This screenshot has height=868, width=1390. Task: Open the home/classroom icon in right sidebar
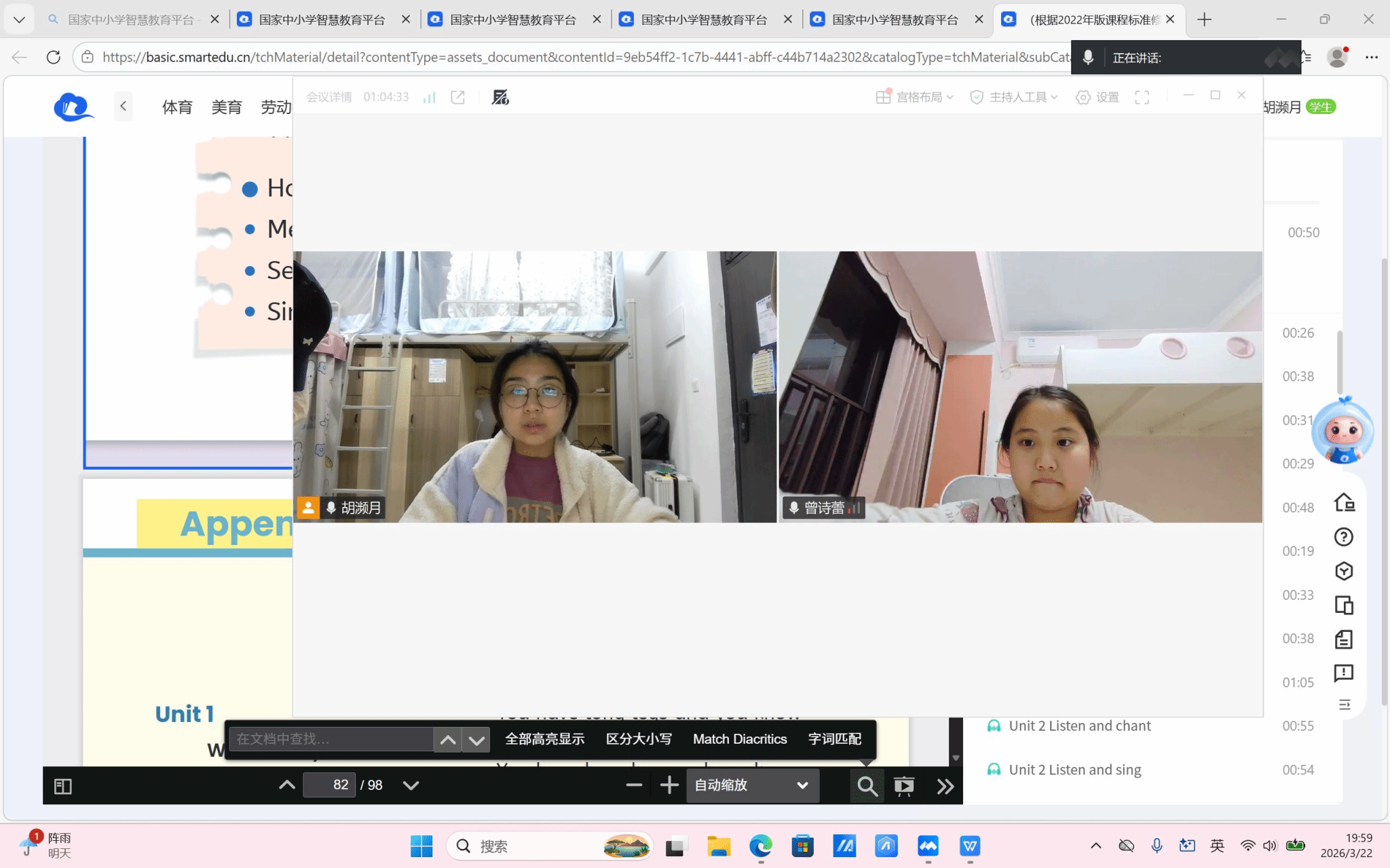pos(1344,503)
